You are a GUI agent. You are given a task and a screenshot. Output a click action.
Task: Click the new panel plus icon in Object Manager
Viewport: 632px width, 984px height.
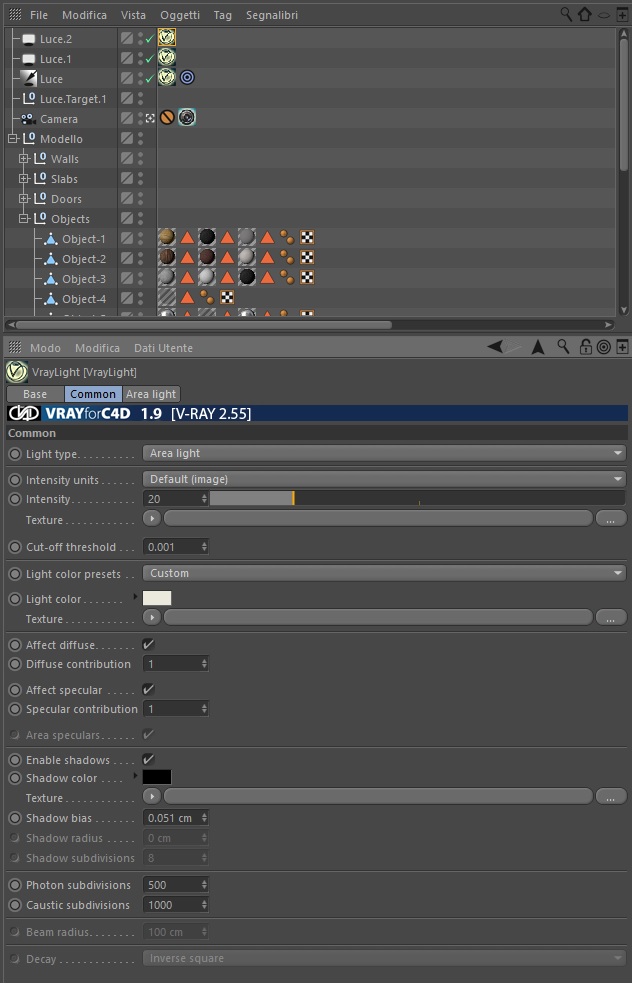coord(622,14)
